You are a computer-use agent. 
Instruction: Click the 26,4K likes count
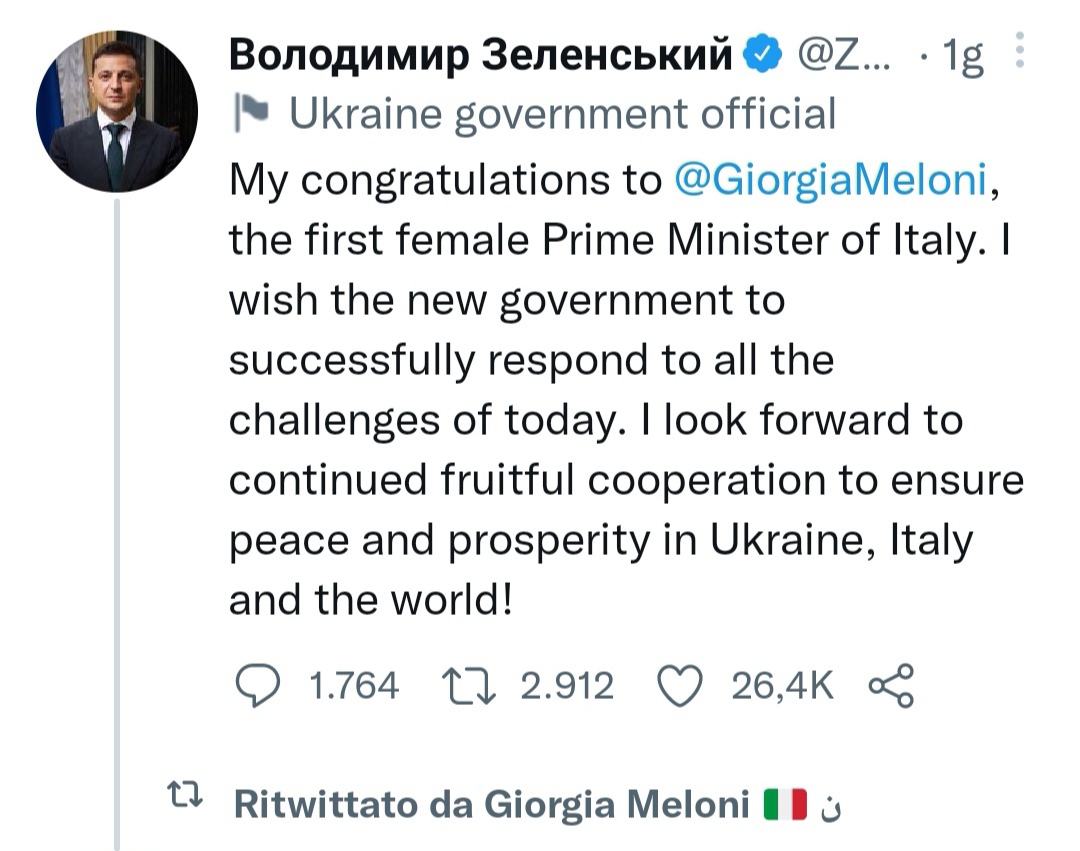(782, 686)
